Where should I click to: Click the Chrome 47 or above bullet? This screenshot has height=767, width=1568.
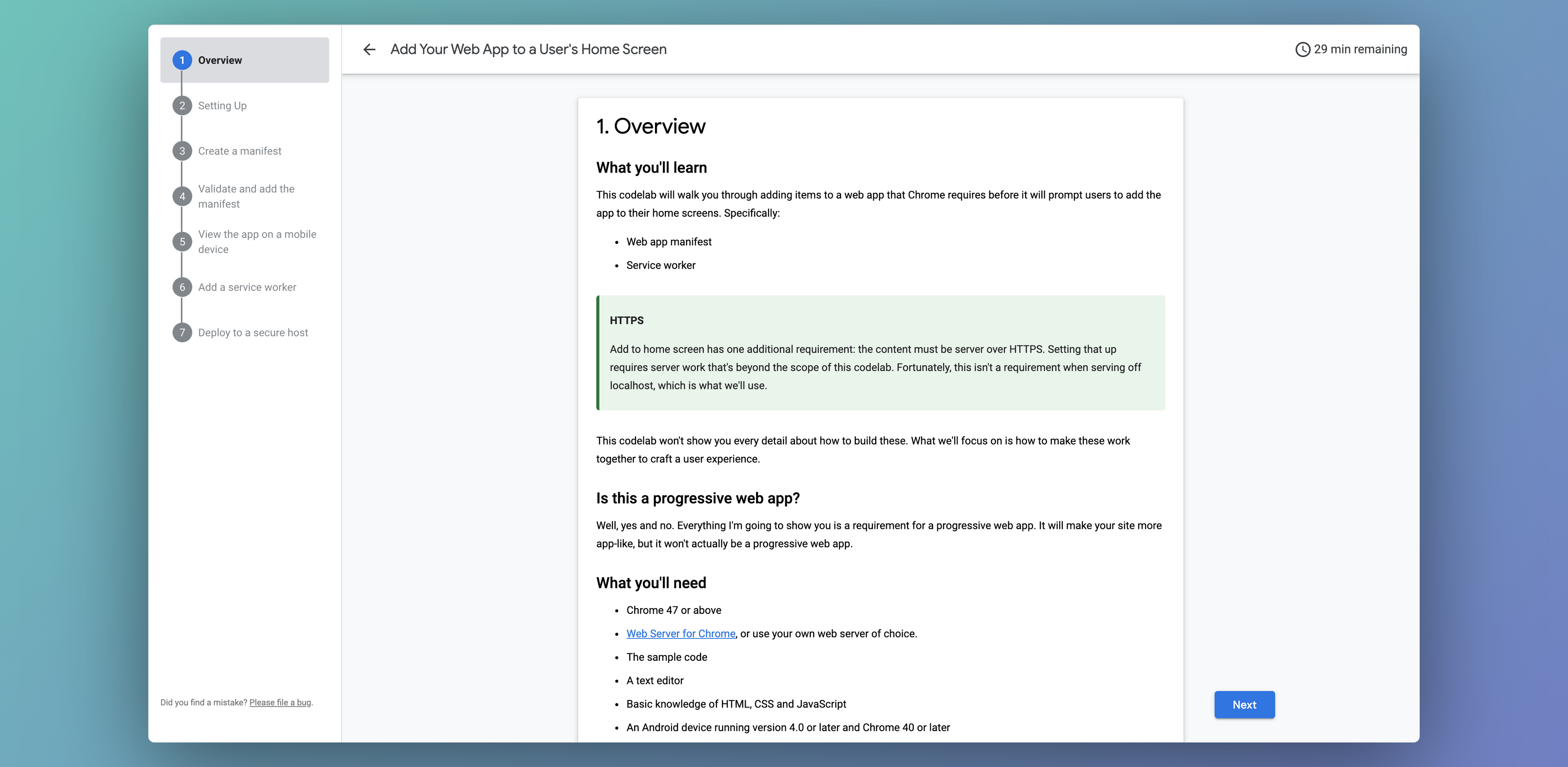(x=674, y=610)
